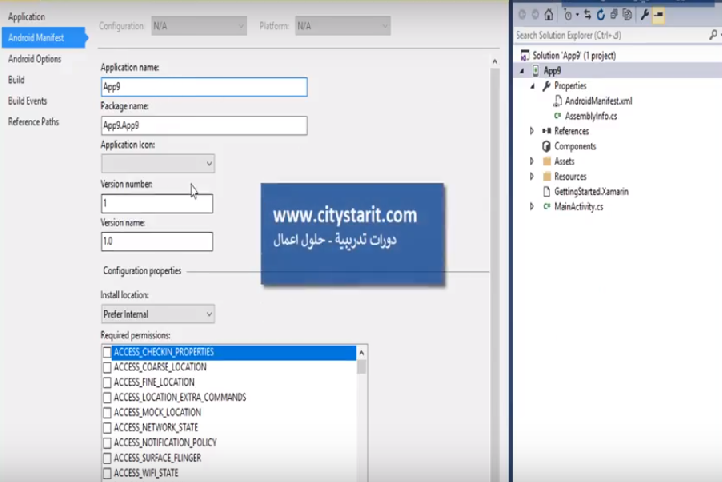Select the Components label in tree
Screen dimensions: 722x482
click(575, 146)
